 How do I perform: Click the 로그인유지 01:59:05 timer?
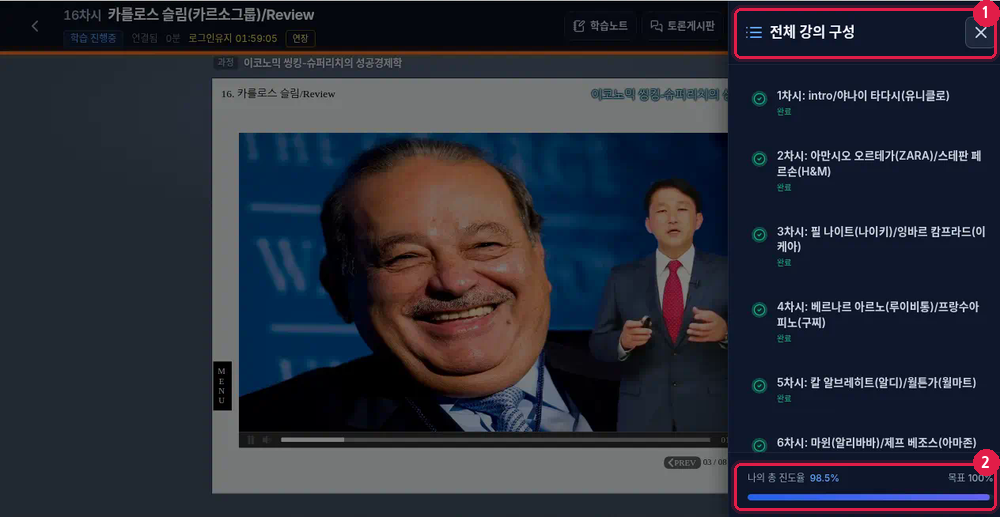coord(233,38)
